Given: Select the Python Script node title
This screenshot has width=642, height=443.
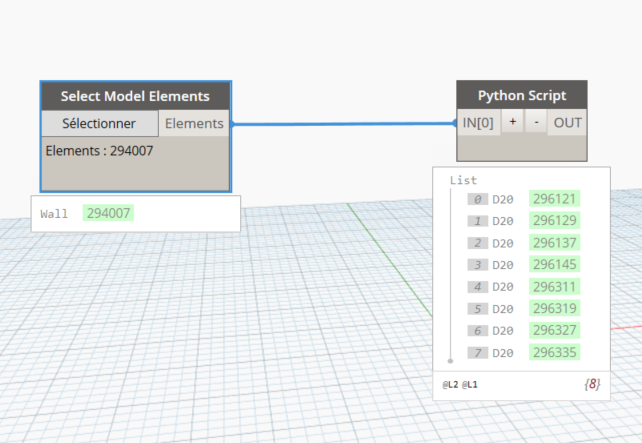Looking at the screenshot, I should pyautogui.click(x=522, y=95).
